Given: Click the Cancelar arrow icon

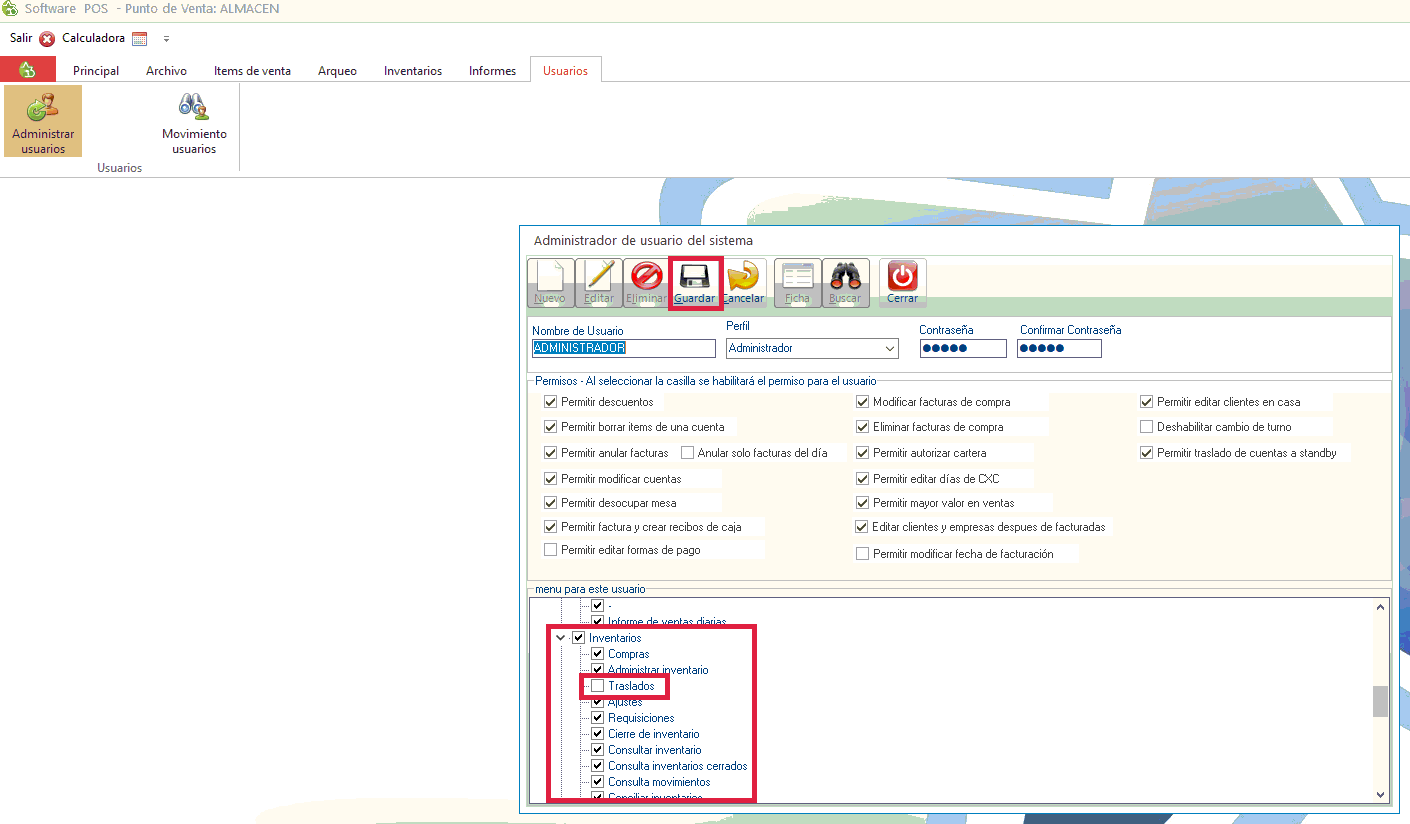Looking at the screenshot, I should [743, 276].
